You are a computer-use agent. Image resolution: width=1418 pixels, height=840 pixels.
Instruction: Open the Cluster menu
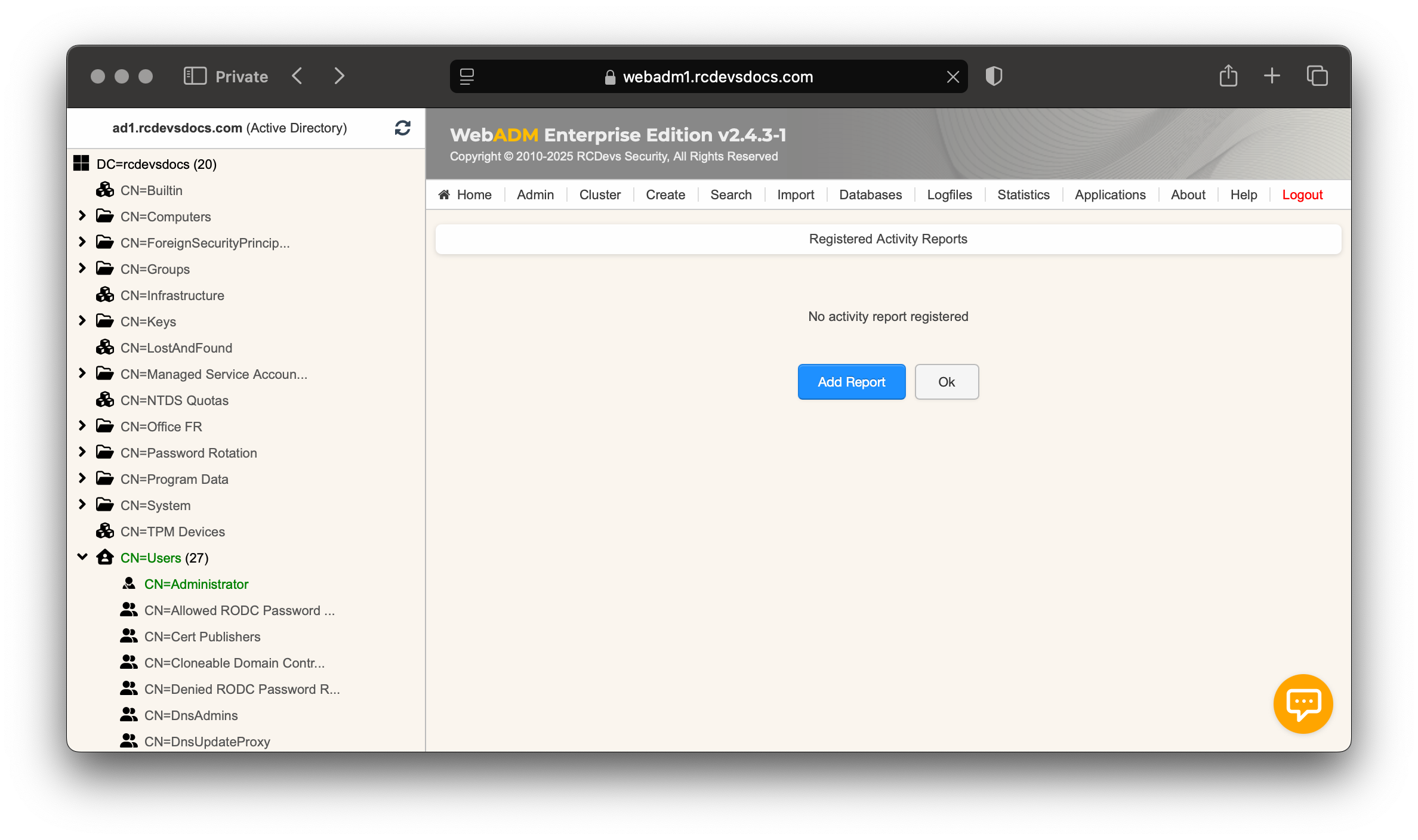pyautogui.click(x=600, y=194)
